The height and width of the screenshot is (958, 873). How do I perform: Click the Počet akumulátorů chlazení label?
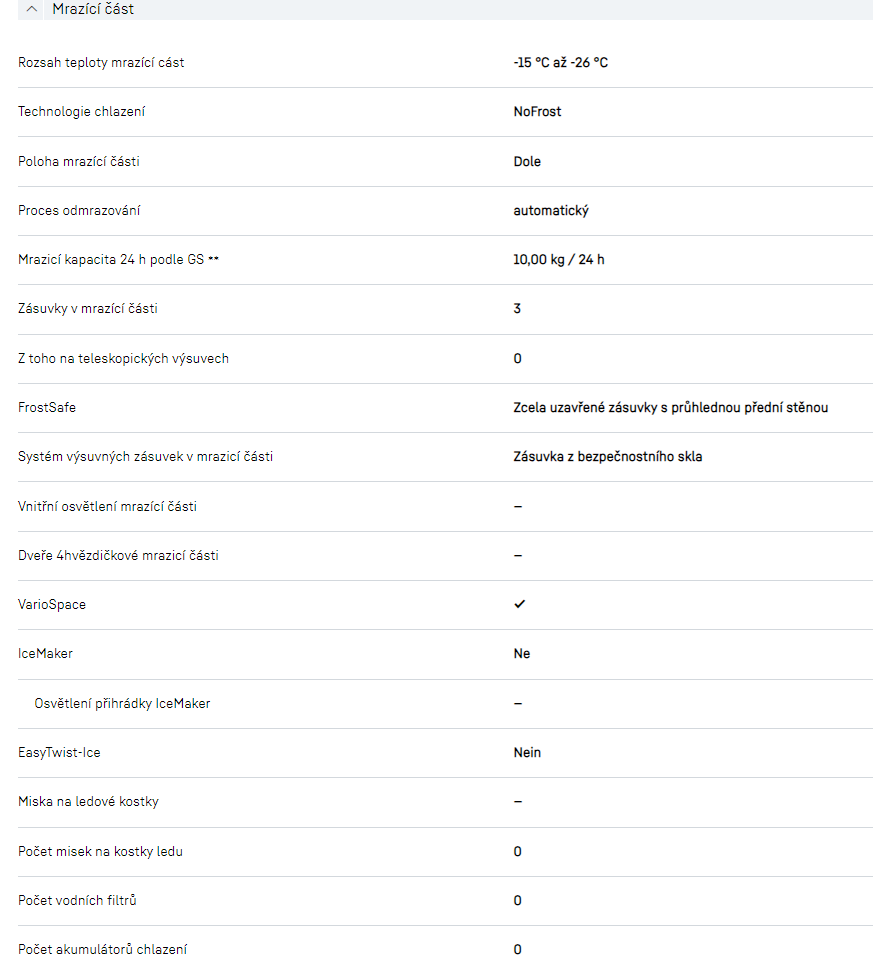(102, 949)
